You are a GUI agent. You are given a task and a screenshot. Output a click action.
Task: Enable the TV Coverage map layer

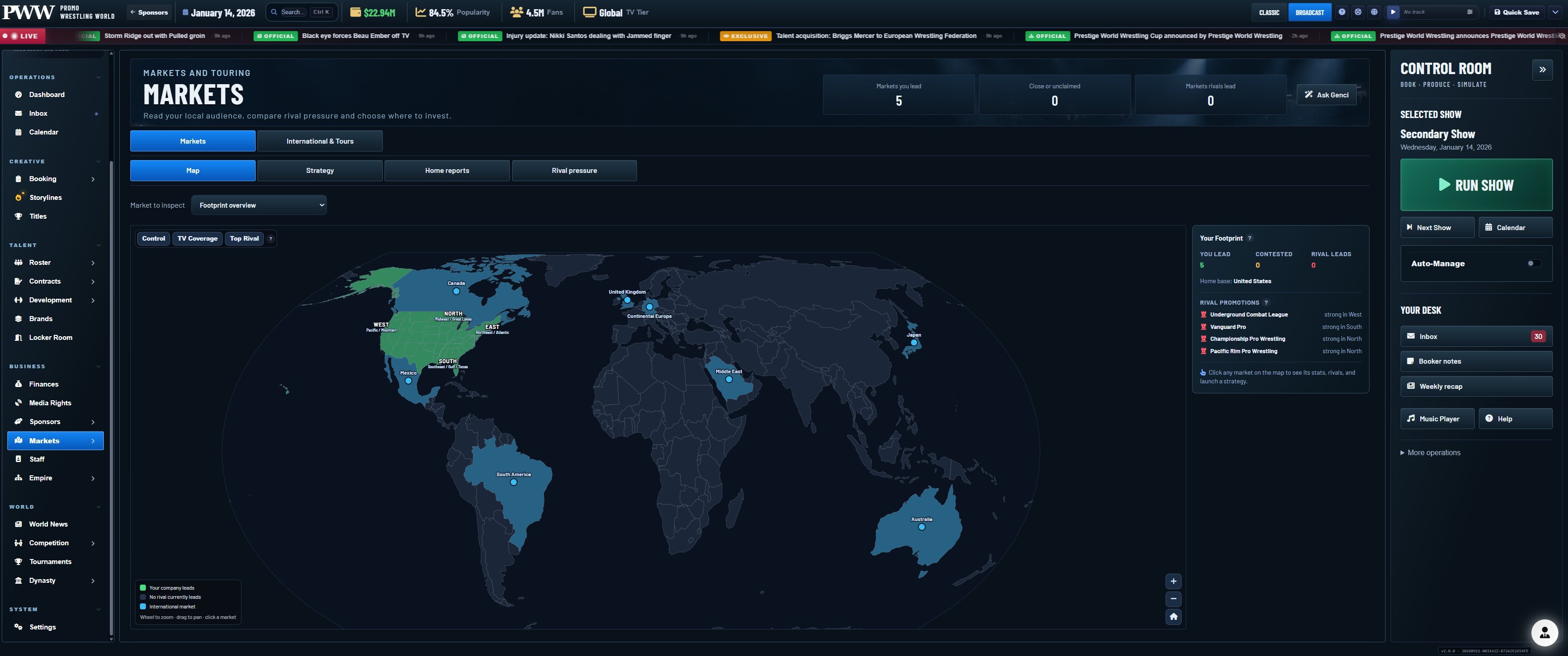pyautogui.click(x=197, y=239)
